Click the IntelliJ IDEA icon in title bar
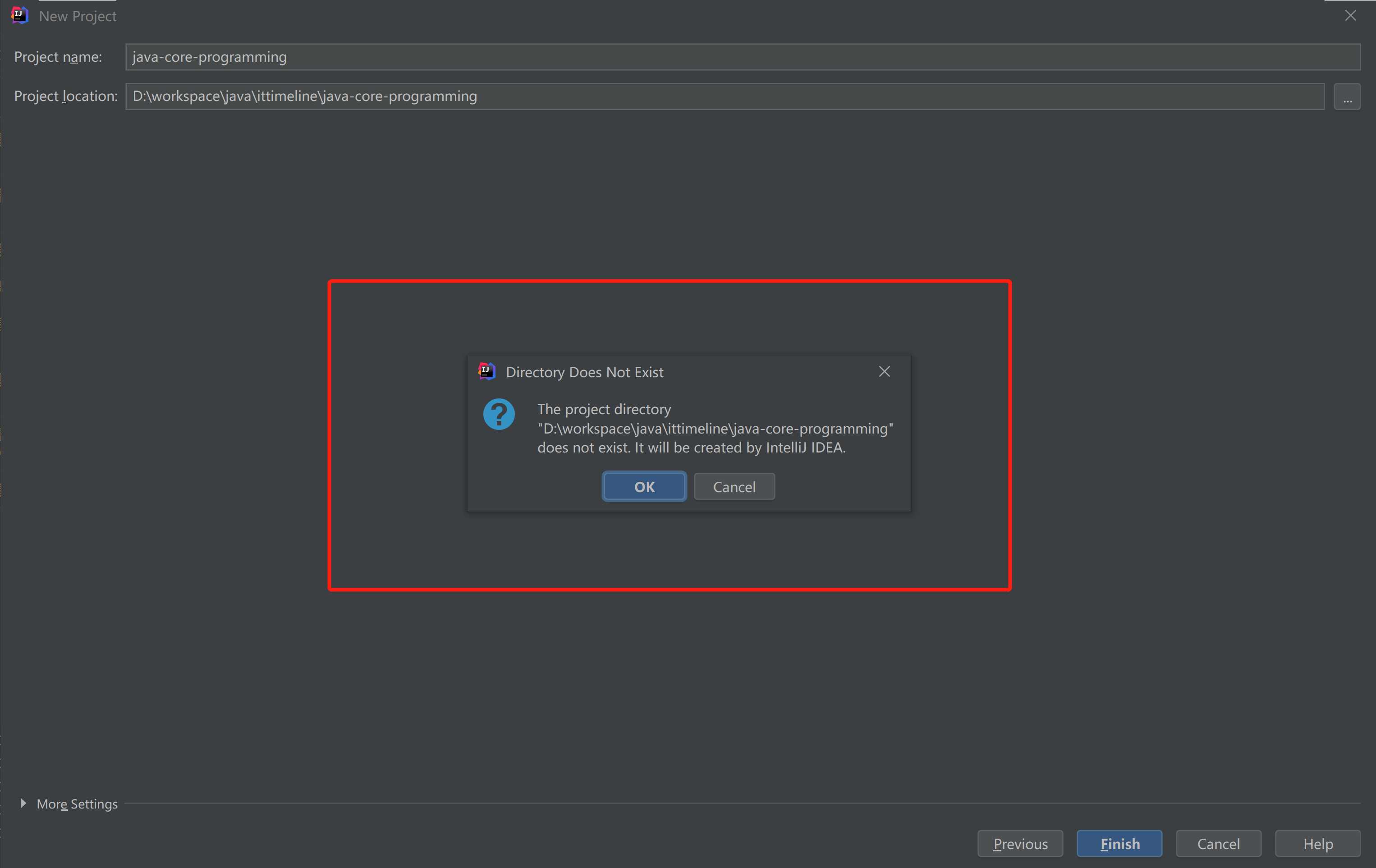 18,14
